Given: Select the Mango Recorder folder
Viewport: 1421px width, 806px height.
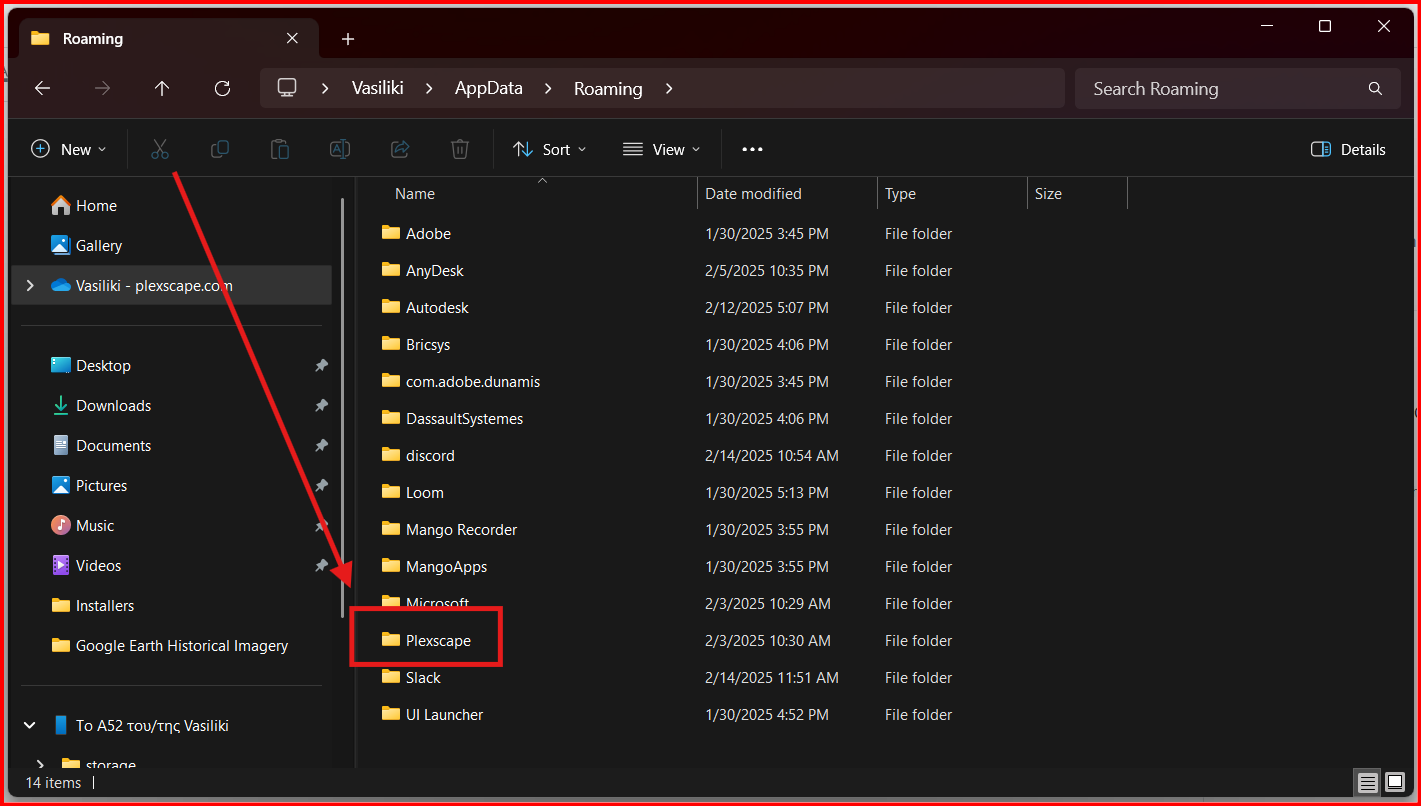Looking at the screenshot, I should coord(449,529).
